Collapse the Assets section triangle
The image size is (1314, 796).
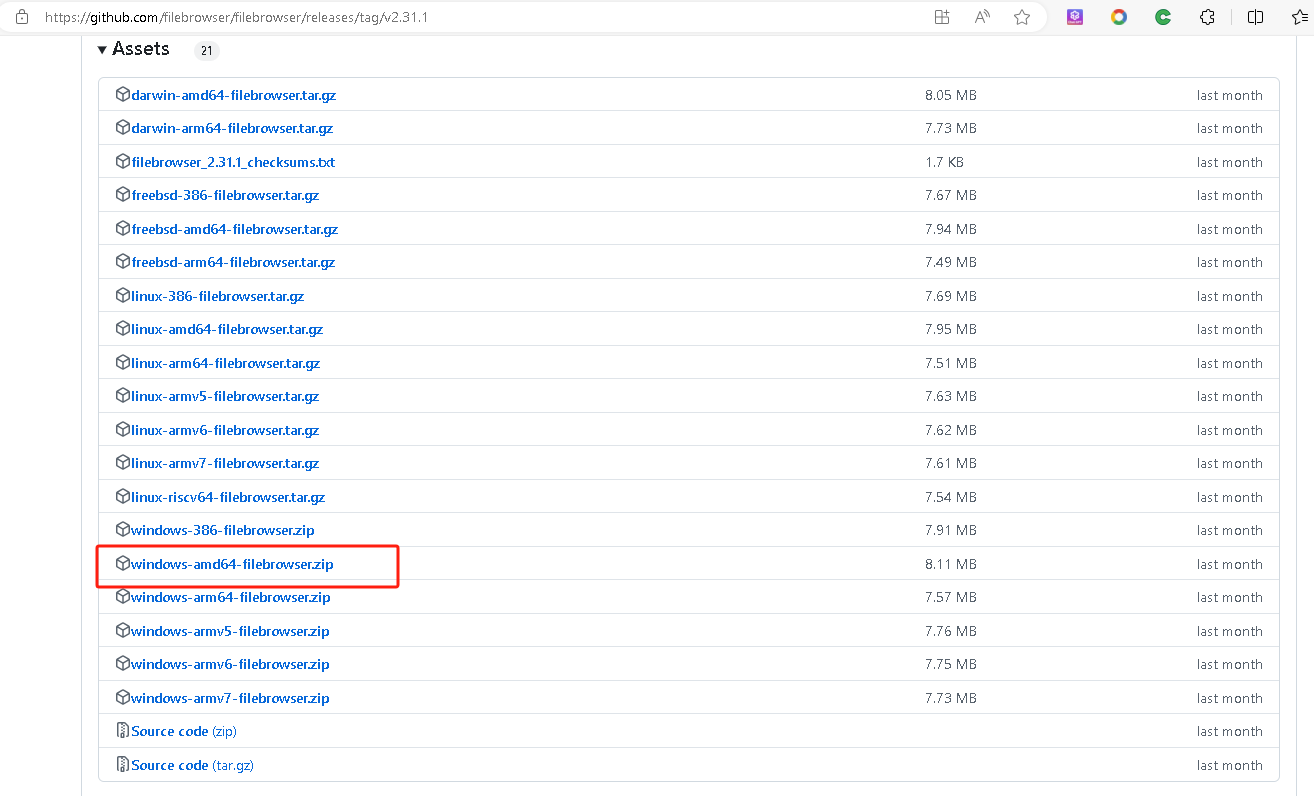pyautogui.click(x=102, y=50)
